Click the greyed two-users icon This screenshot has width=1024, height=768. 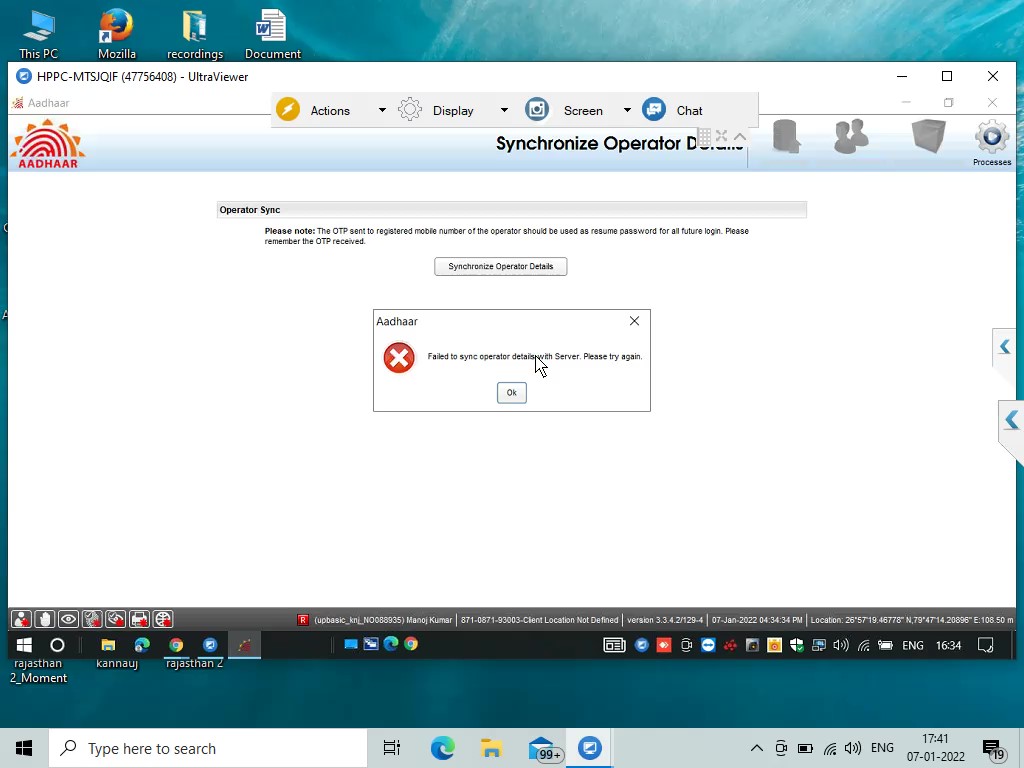[x=851, y=136]
